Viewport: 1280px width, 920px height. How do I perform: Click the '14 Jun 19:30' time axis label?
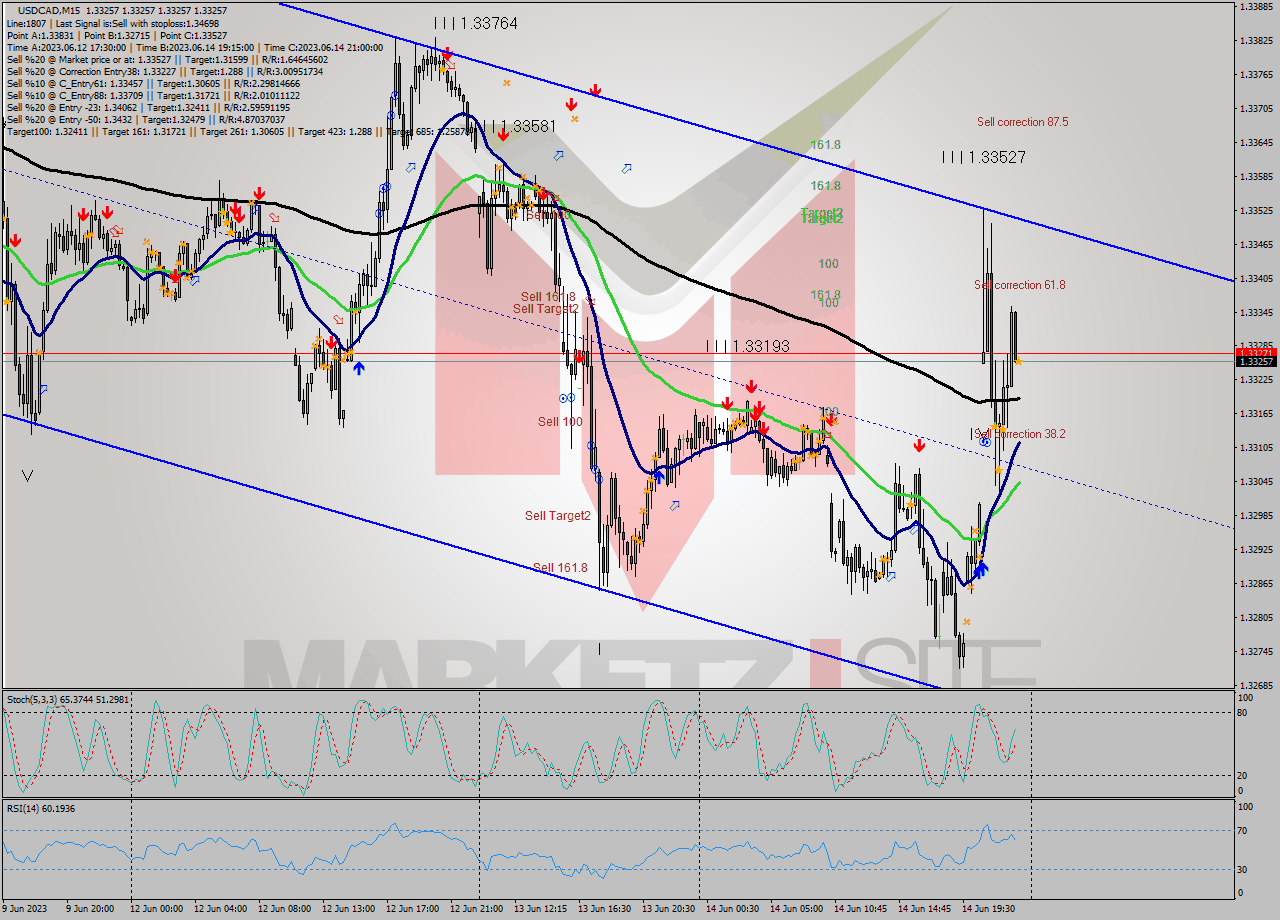coord(990,909)
